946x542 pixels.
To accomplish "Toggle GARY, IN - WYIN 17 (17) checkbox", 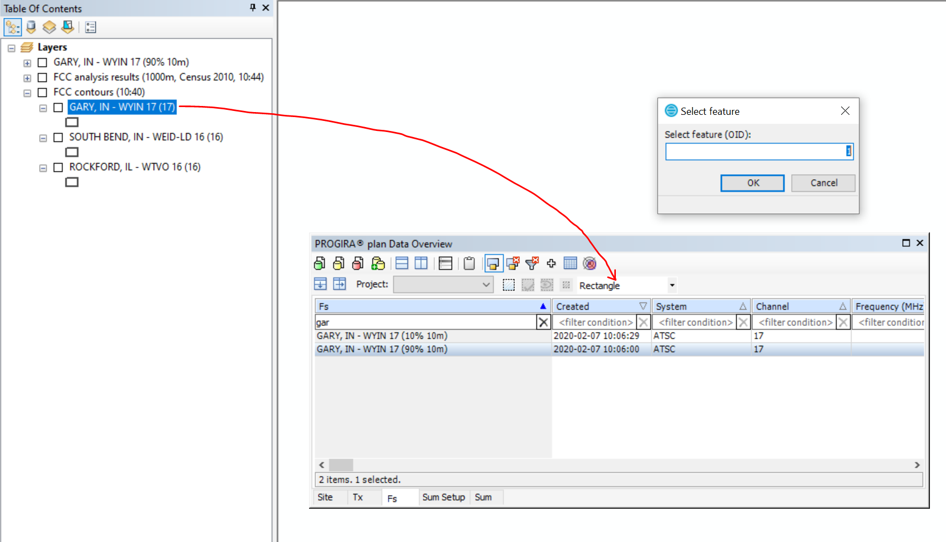I will tap(58, 107).
